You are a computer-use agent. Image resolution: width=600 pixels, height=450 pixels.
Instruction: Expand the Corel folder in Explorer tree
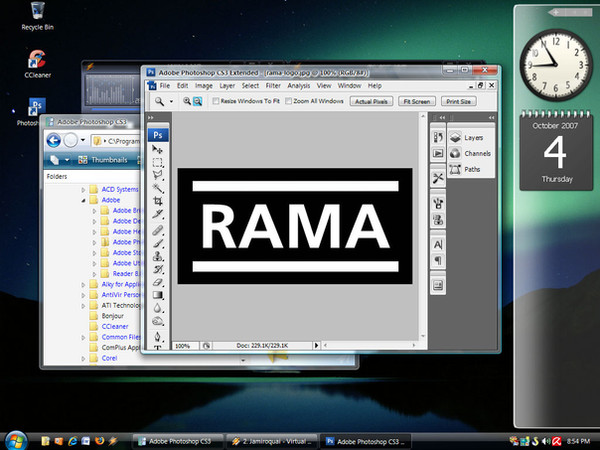pos(83,359)
